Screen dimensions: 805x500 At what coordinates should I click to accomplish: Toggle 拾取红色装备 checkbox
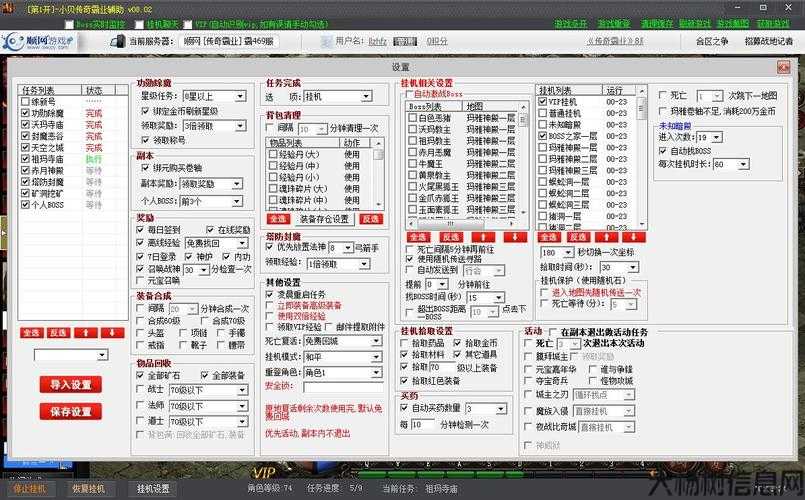(x=404, y=381)
